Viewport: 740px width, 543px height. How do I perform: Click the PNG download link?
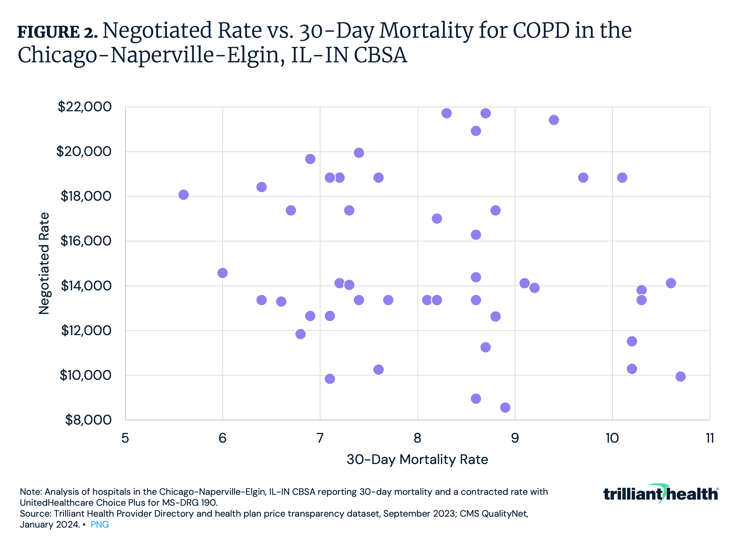click(100, 524)
